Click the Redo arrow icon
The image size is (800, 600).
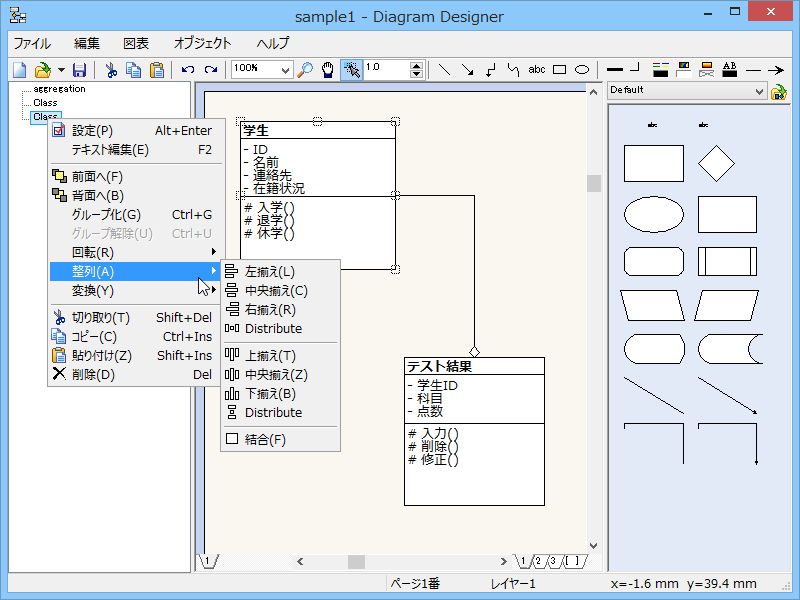click(x=211, y=70)
